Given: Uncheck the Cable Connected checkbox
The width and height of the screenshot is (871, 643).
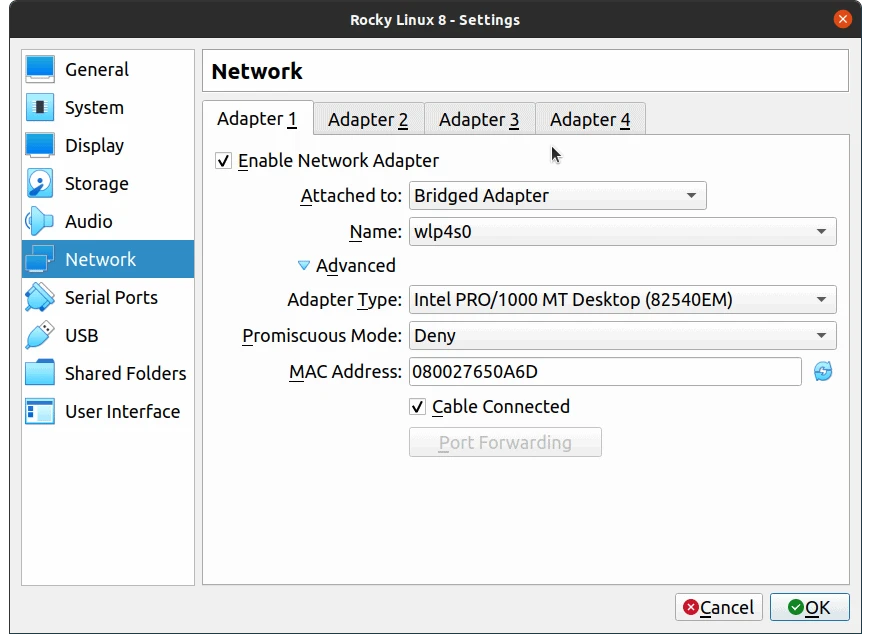Looking at the screenshot, I should coord(417,407).
